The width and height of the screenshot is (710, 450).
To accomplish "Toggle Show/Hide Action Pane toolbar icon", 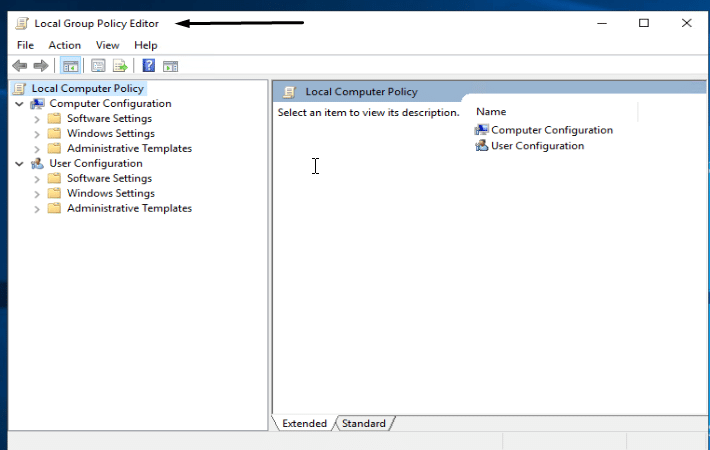I will coord(170,66).
